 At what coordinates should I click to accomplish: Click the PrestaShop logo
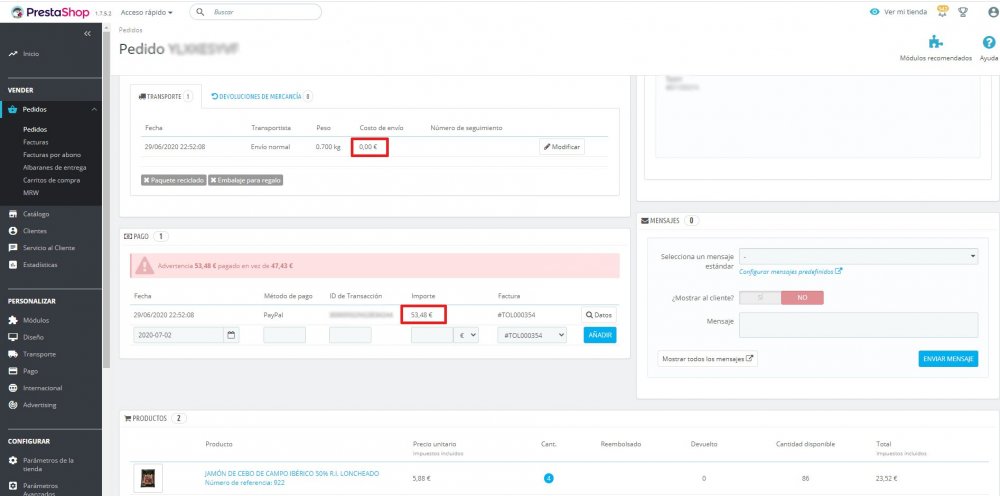(x=50, y=12)
